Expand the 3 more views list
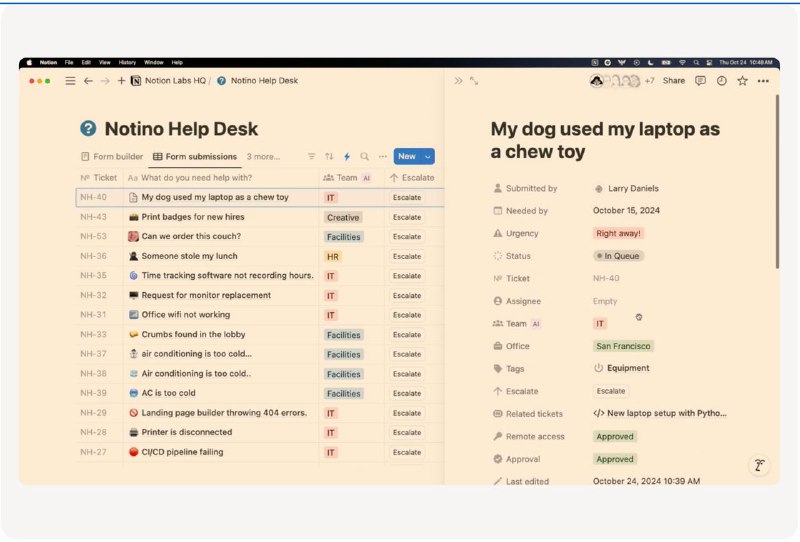 click(x=263, y=156)
